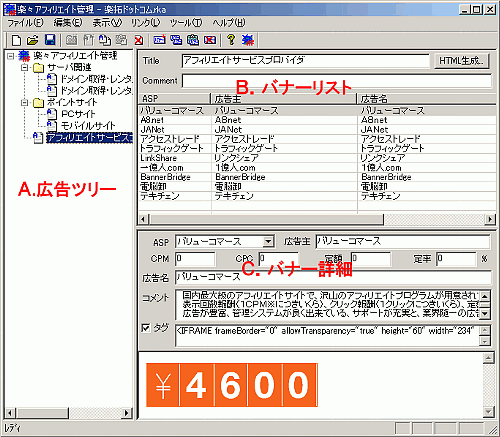Select the JANet row in ASP column
The image size is (500, 437).
[x=153, y=129]
